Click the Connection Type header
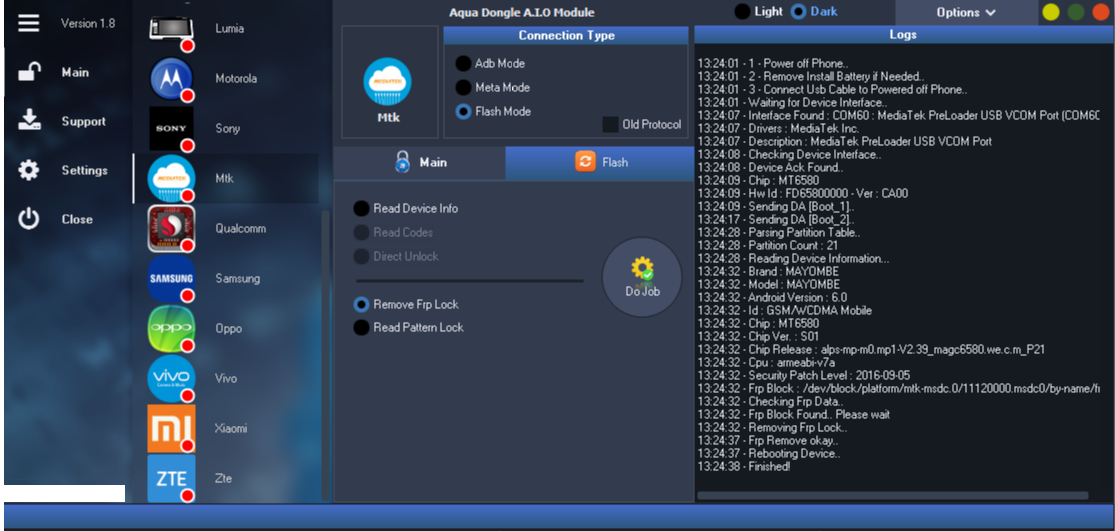 tap(566, 36)
